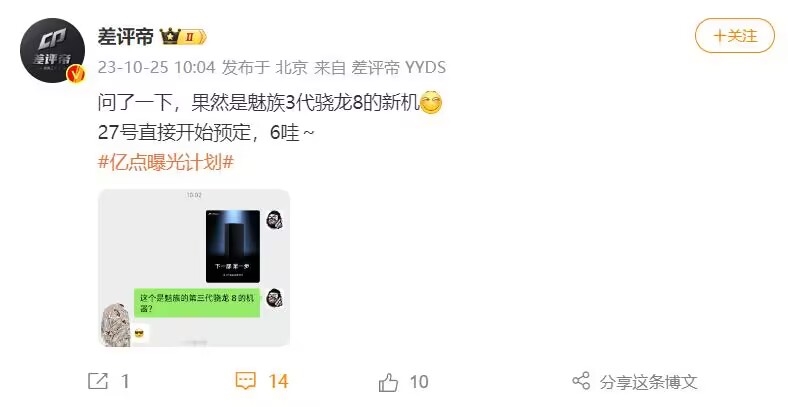The width and height of the screenshot is (788, 407).
Task: Open comments via speech bubble icon
Action: [x=245, y=381]
